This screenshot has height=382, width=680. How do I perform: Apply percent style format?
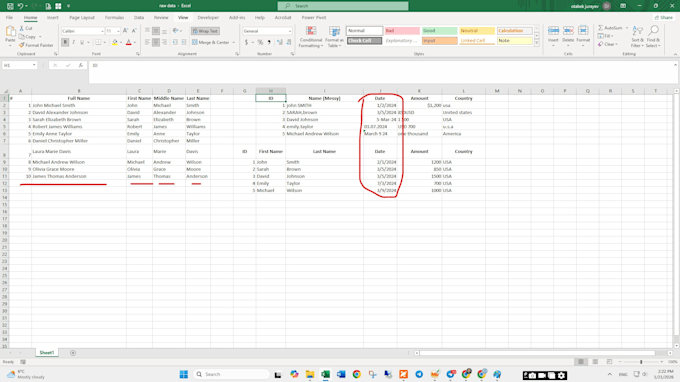[x=260, y=42]
